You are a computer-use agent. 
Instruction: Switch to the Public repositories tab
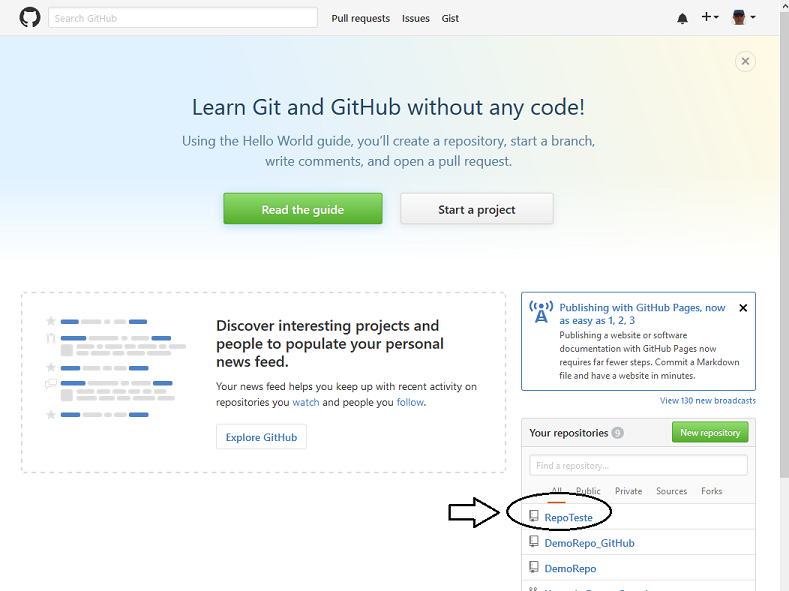point(588,491)
